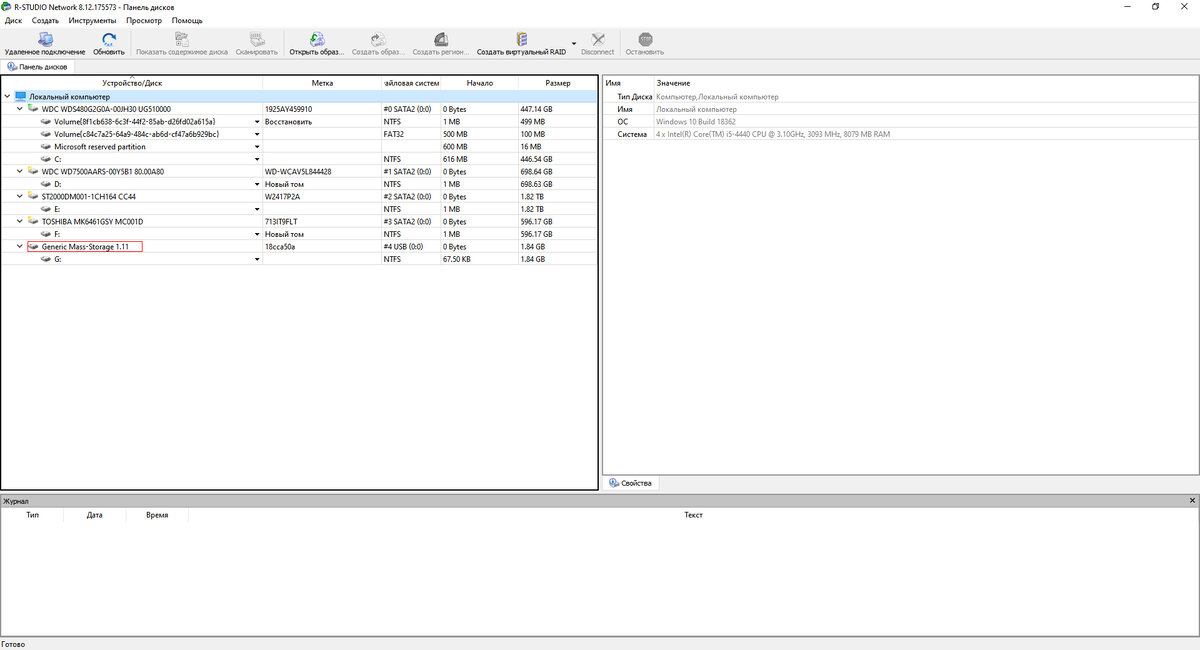This screenshot has height=650, width=1200.
Task: Click the Открыть образ toolbar icon
Action: pos(316,39)
